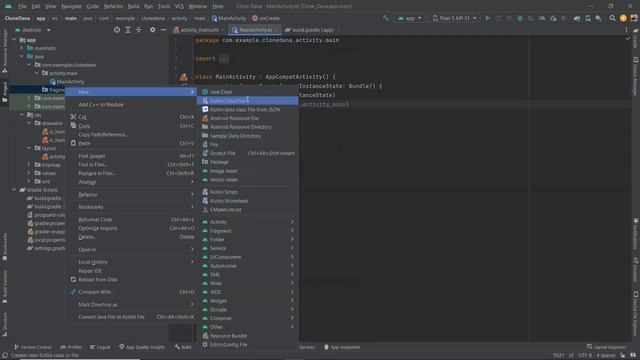The height and width of the screenshot is (360, 640).
Task: Click Reload from Disk entry
Action: 131,280
